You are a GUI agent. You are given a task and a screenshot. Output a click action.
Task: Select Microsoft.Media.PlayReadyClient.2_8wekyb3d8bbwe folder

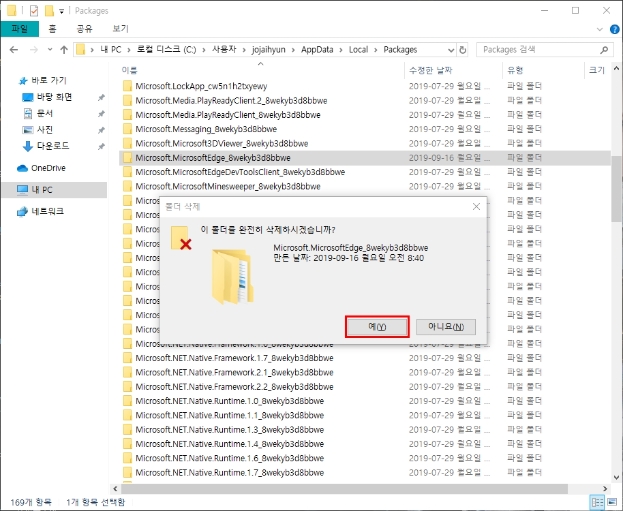231,101
